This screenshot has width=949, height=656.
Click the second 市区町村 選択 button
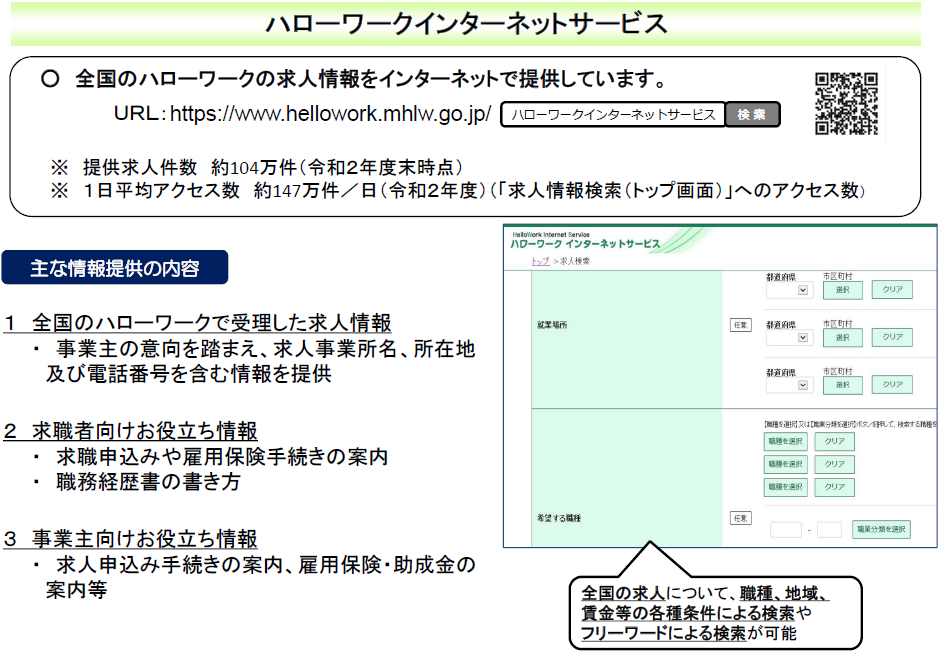(842, 337)
